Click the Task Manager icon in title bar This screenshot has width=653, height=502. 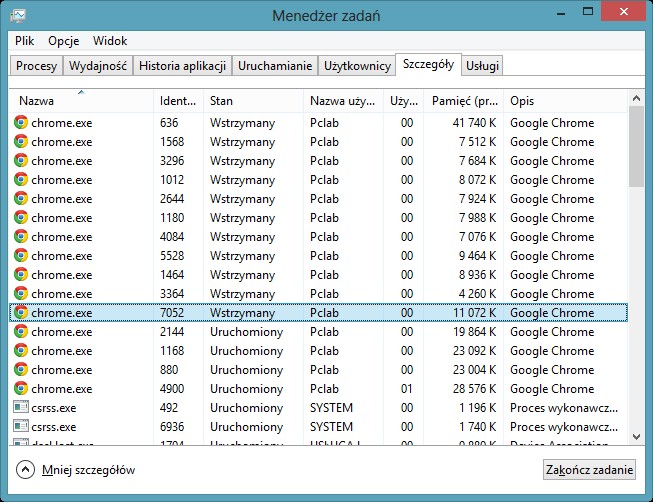[18, 16]
